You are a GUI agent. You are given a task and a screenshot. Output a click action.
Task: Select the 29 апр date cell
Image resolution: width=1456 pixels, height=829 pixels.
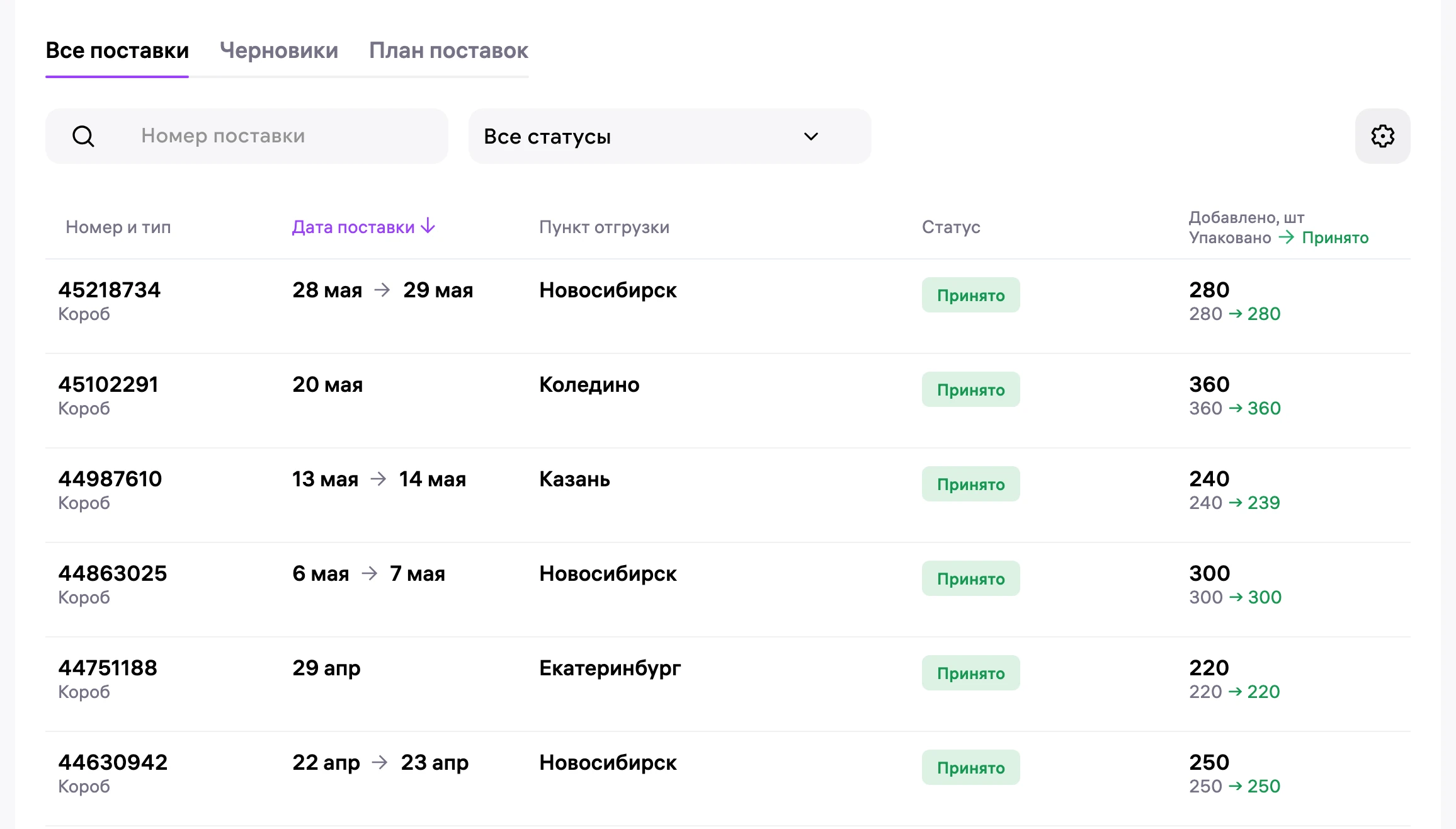326,668
